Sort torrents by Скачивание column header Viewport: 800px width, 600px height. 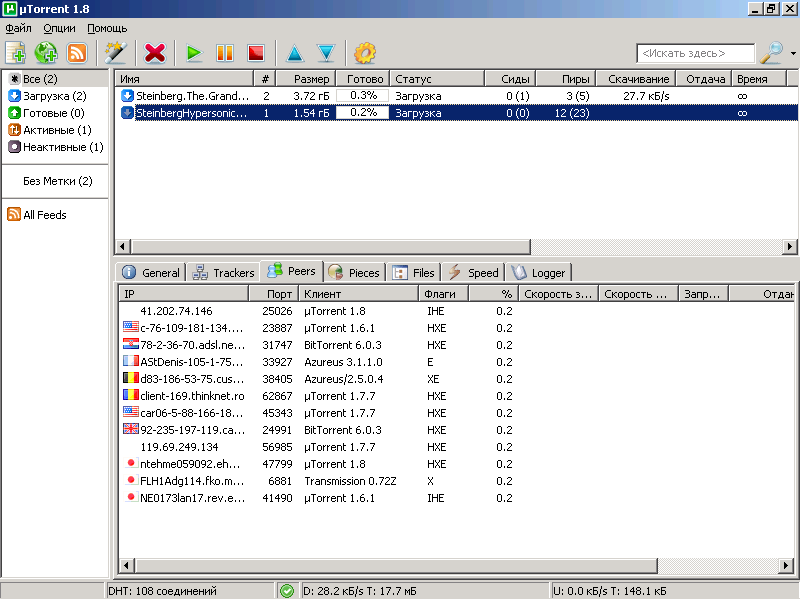(x=636, y=79)
